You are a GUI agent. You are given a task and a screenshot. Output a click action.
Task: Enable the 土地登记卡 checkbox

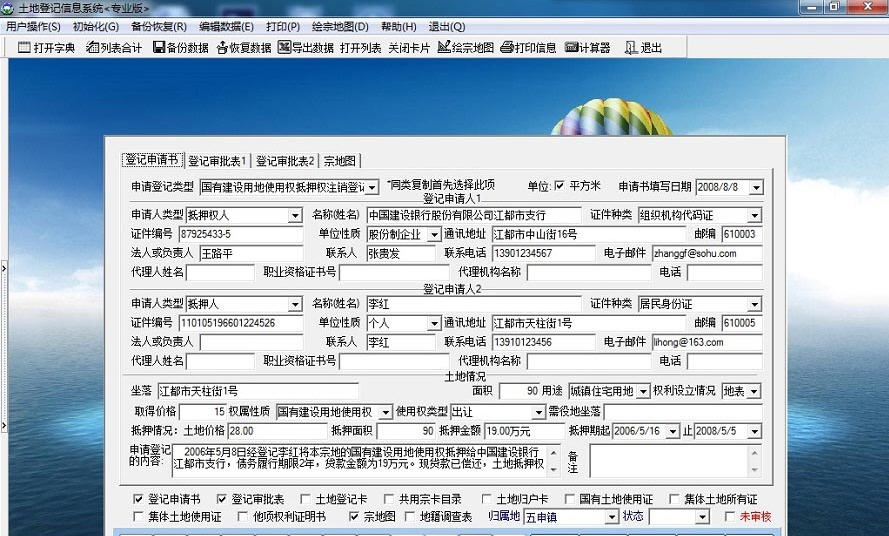pyautogui.click(x=305, y=499)
